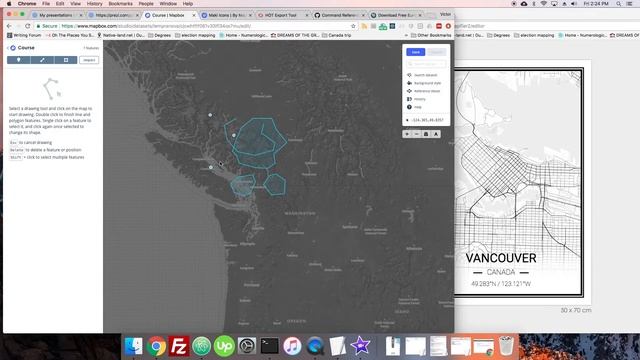This screenshot has height=360, width=640.
Task: Zoom out with the minus map control
Action: (417, 134)
